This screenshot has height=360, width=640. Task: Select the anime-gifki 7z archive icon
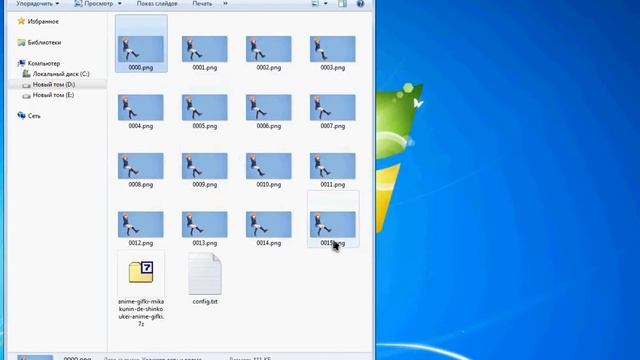click(141, 272)
